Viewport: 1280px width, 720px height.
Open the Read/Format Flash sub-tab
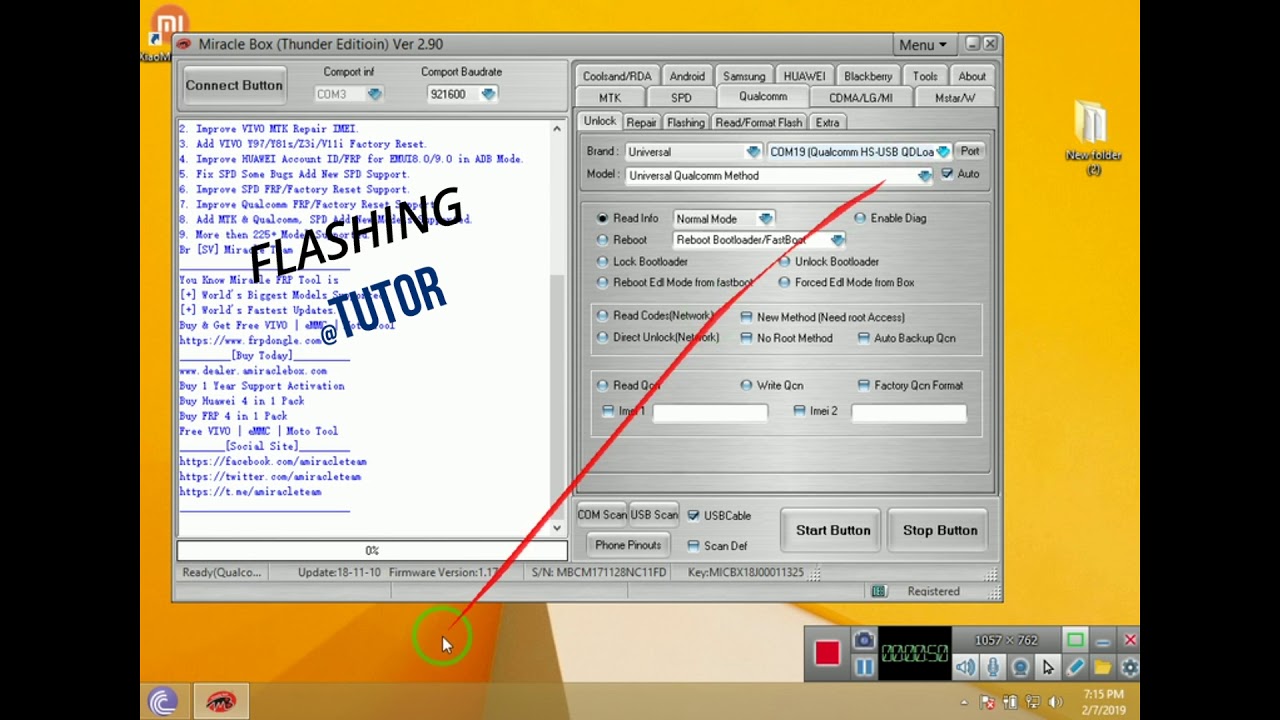759,123
